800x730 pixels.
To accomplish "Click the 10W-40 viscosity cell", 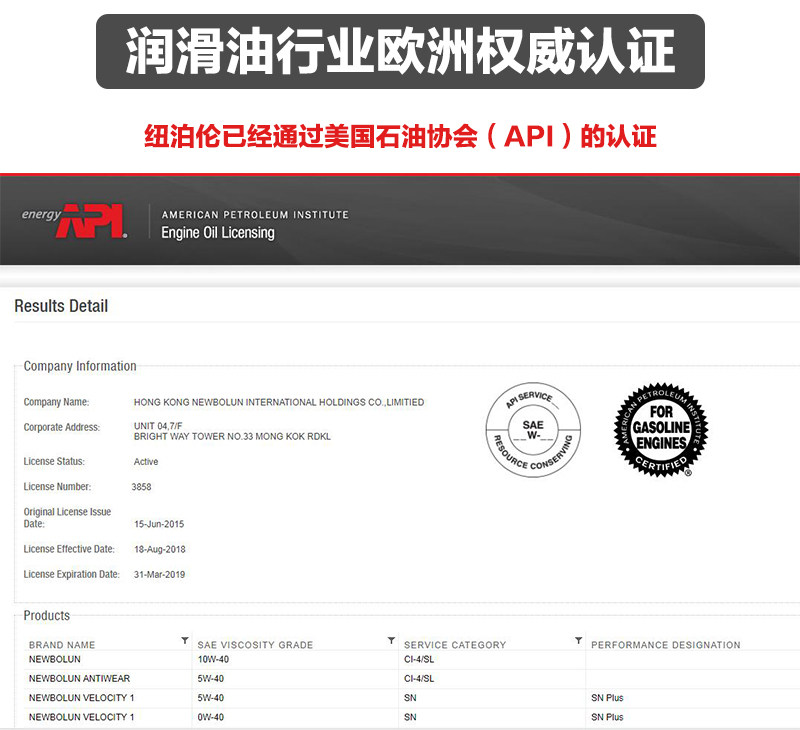I will (213, 660).
